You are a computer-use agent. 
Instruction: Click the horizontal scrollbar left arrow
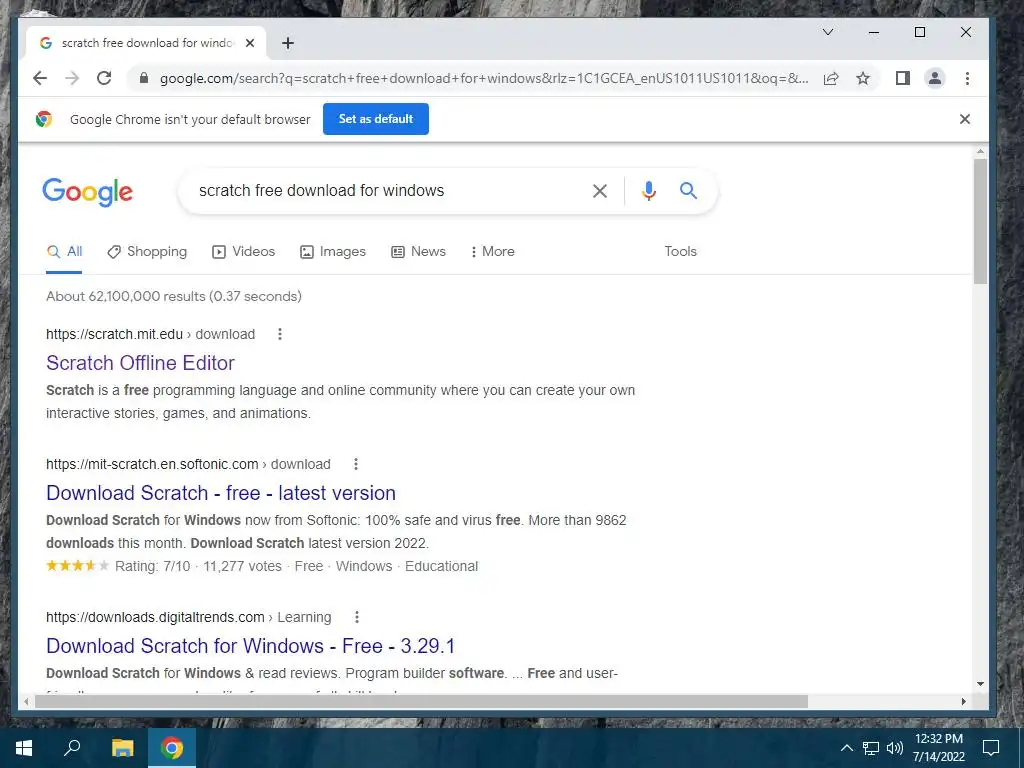pyautogui.click(x=26, y=701)
